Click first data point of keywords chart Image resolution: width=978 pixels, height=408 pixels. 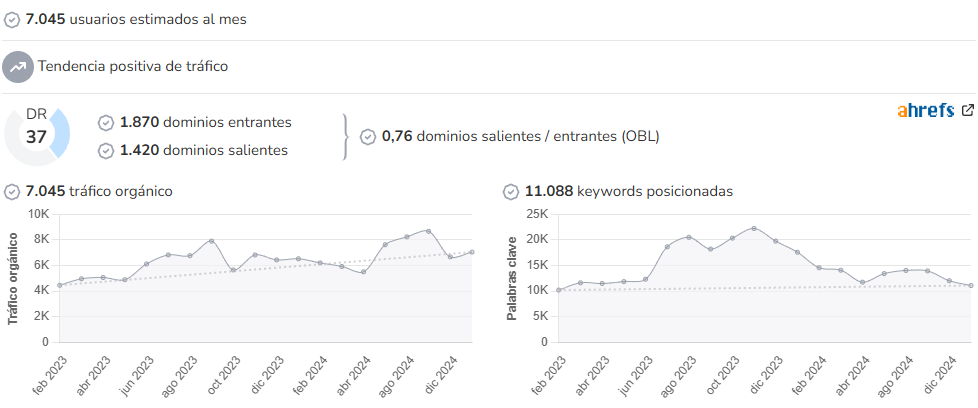click(x=559, y=290)
